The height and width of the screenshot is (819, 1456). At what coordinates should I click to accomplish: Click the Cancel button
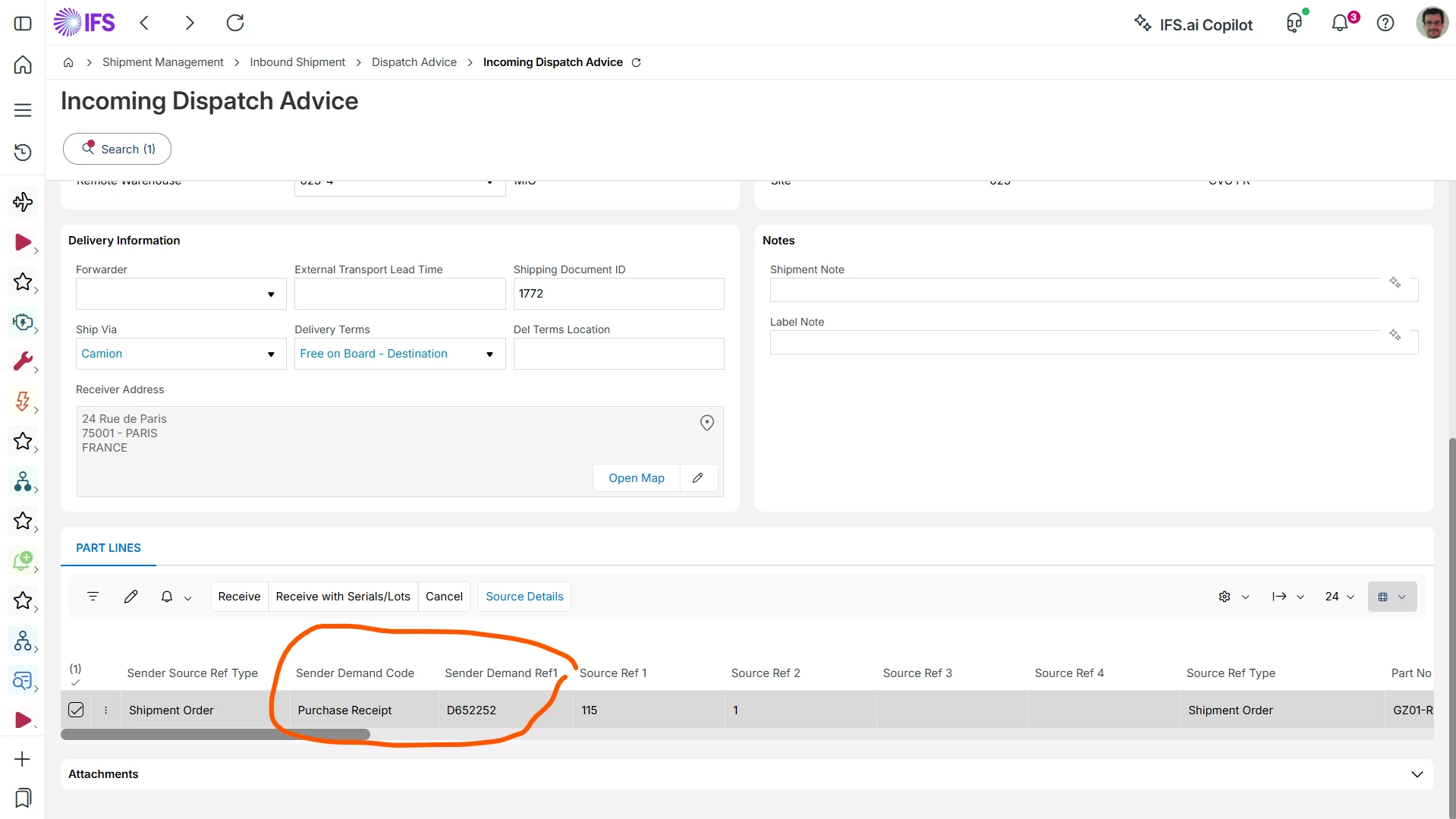444,597
